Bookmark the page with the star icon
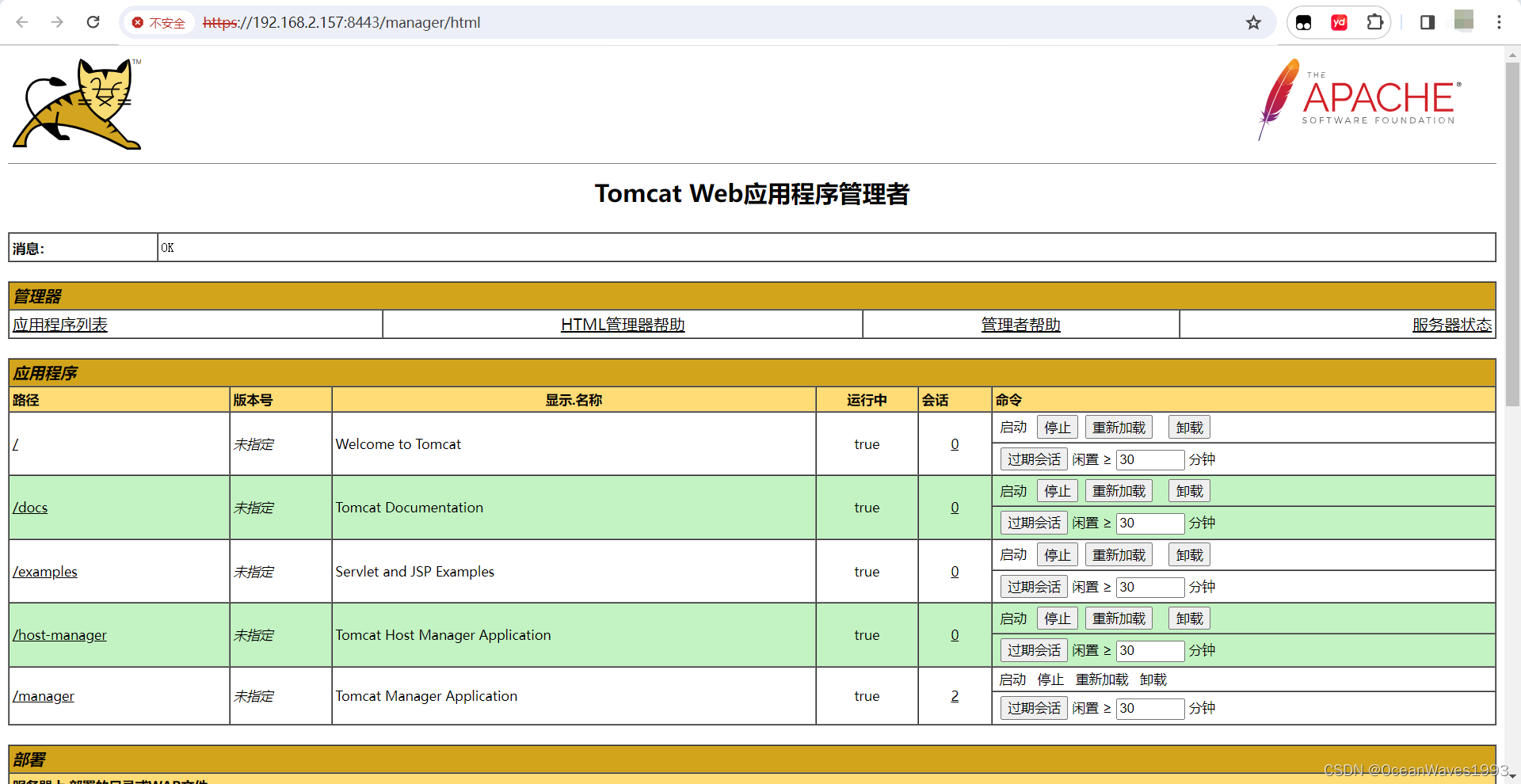The width and height of the screenshot is (1521, 784). point(1253,22)
